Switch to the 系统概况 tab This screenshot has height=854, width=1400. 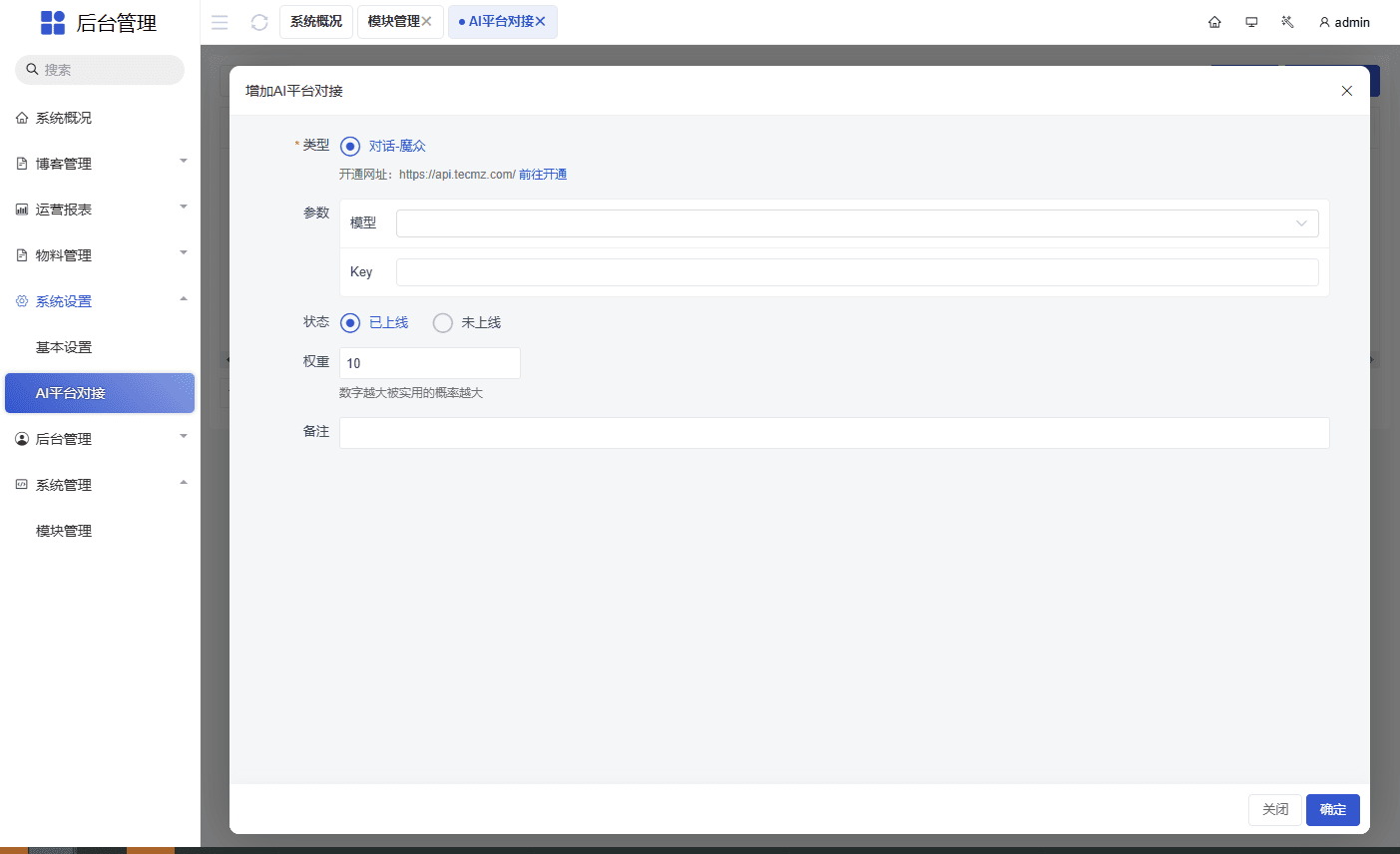pos(316,21)
